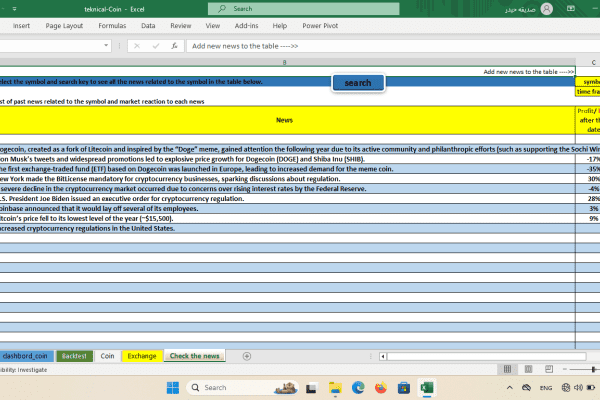This screenshot has width=600, height=400.
Task: Open the Insert Function fx button
Action: coord(174,46)
